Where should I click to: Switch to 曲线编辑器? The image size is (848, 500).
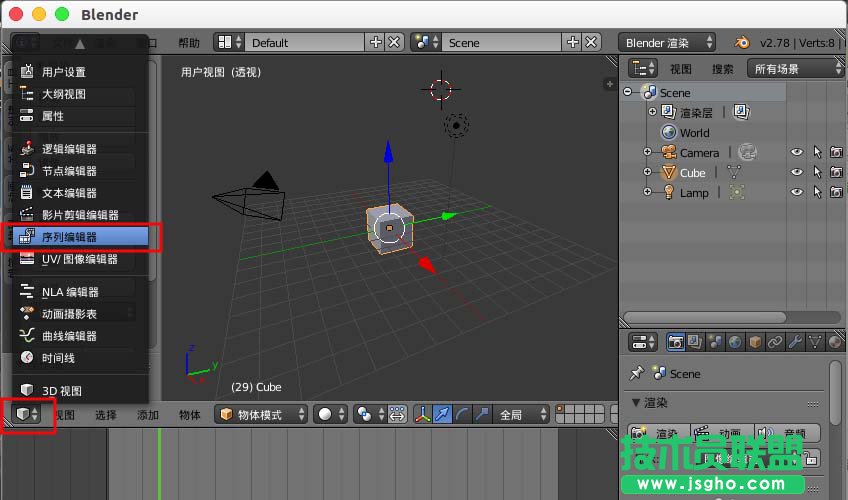(80, 336)
